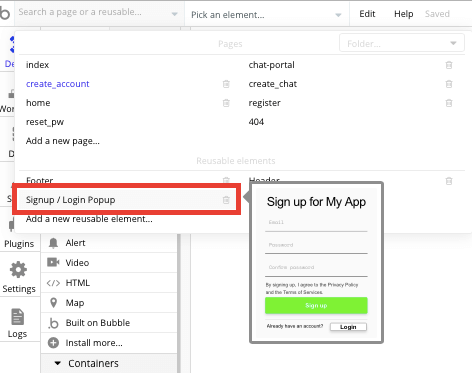Open the Folder dropdown

[x=402, y=43]
